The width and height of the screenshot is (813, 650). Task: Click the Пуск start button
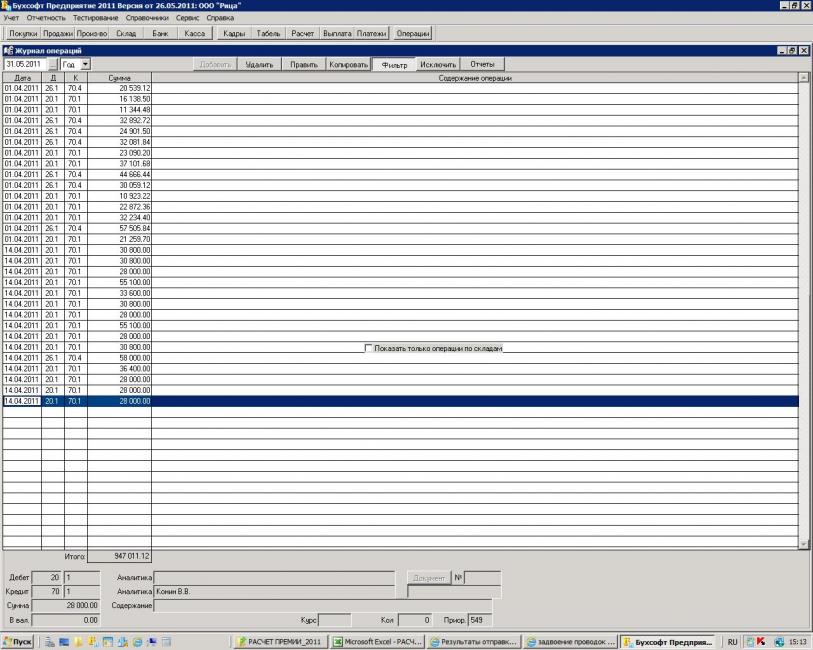19,642
